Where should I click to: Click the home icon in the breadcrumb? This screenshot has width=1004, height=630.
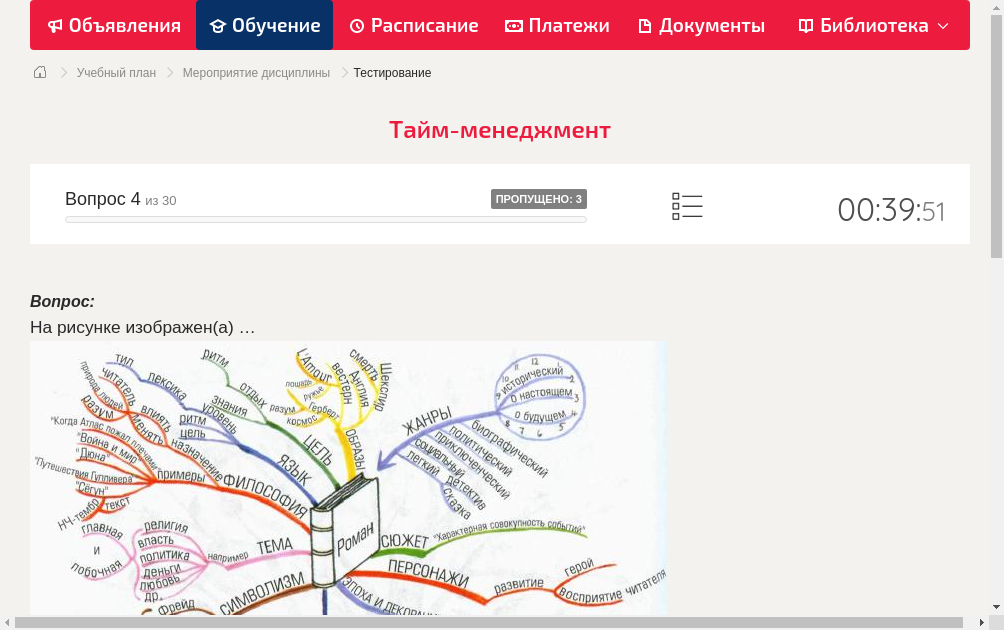pyautogui.click(x=39, y=72)
